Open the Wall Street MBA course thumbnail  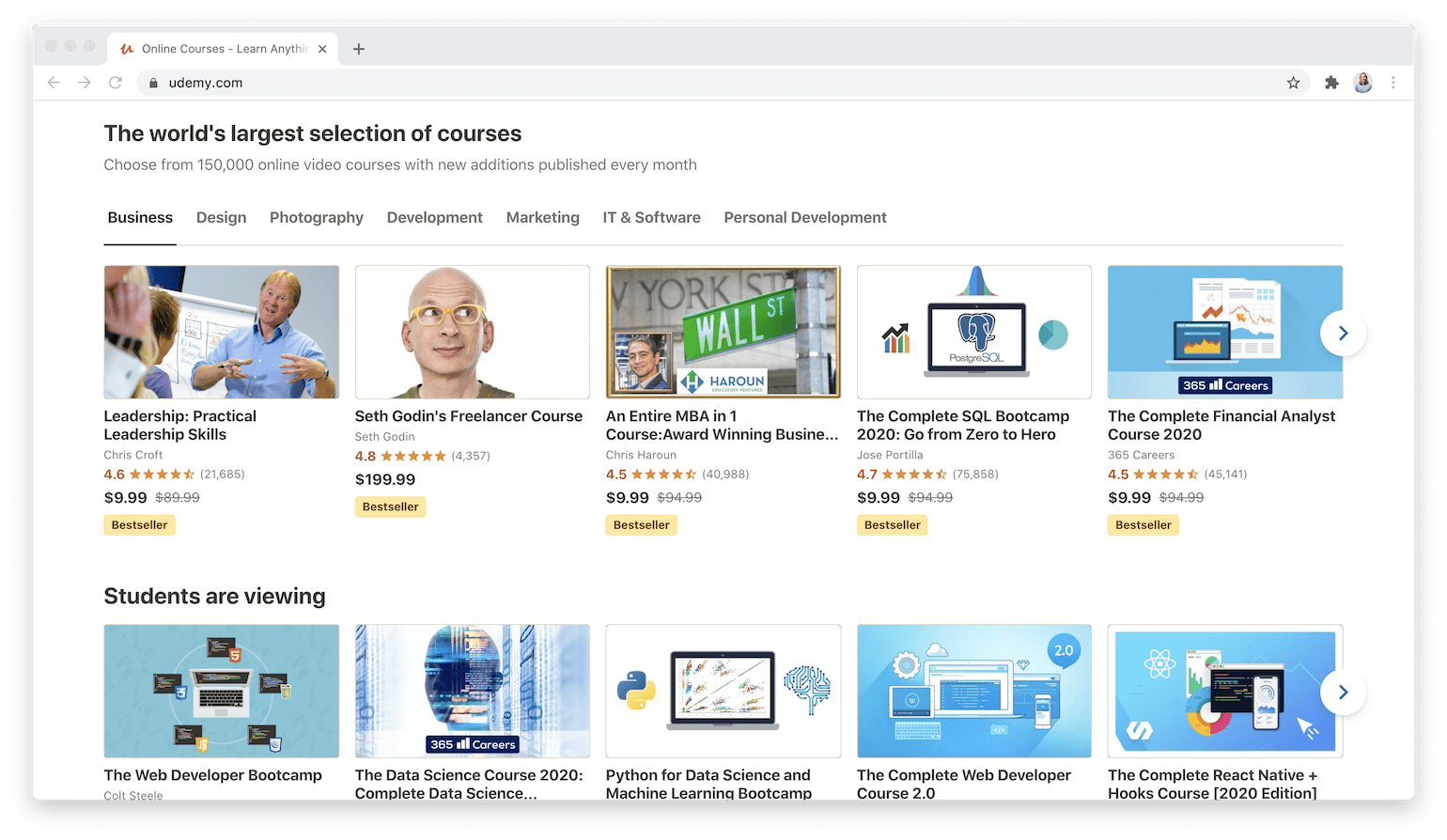point(723,332)
